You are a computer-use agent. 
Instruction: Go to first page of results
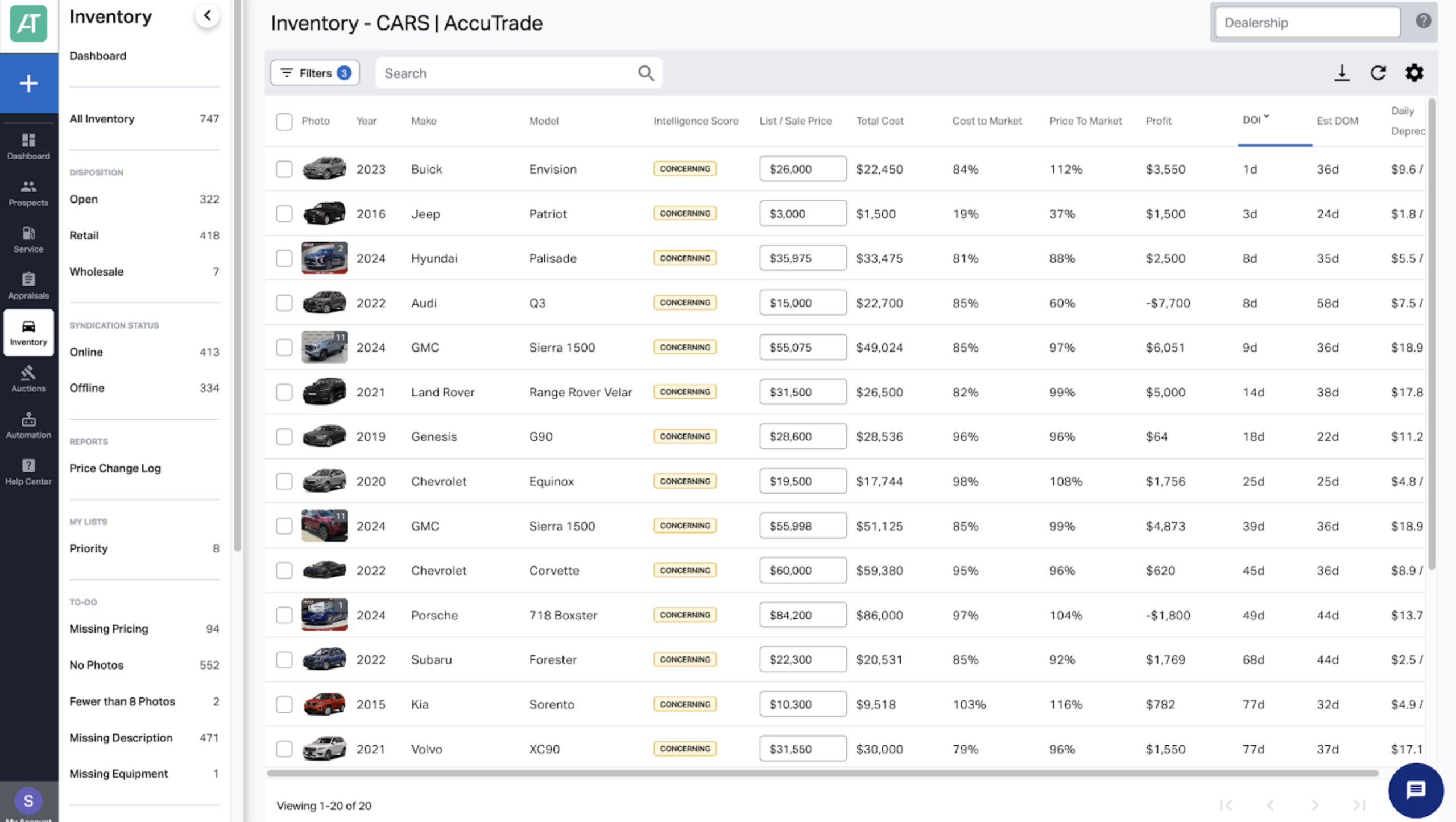(x=1226, y=806)
